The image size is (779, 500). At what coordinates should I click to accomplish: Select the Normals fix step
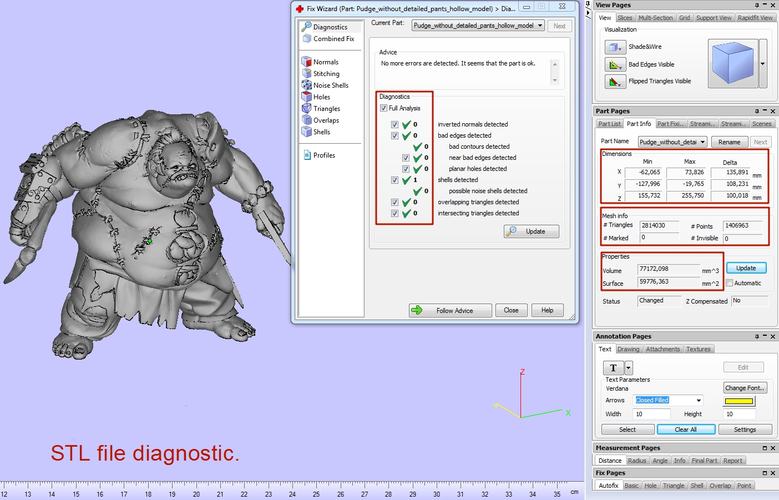click(320, 62)
